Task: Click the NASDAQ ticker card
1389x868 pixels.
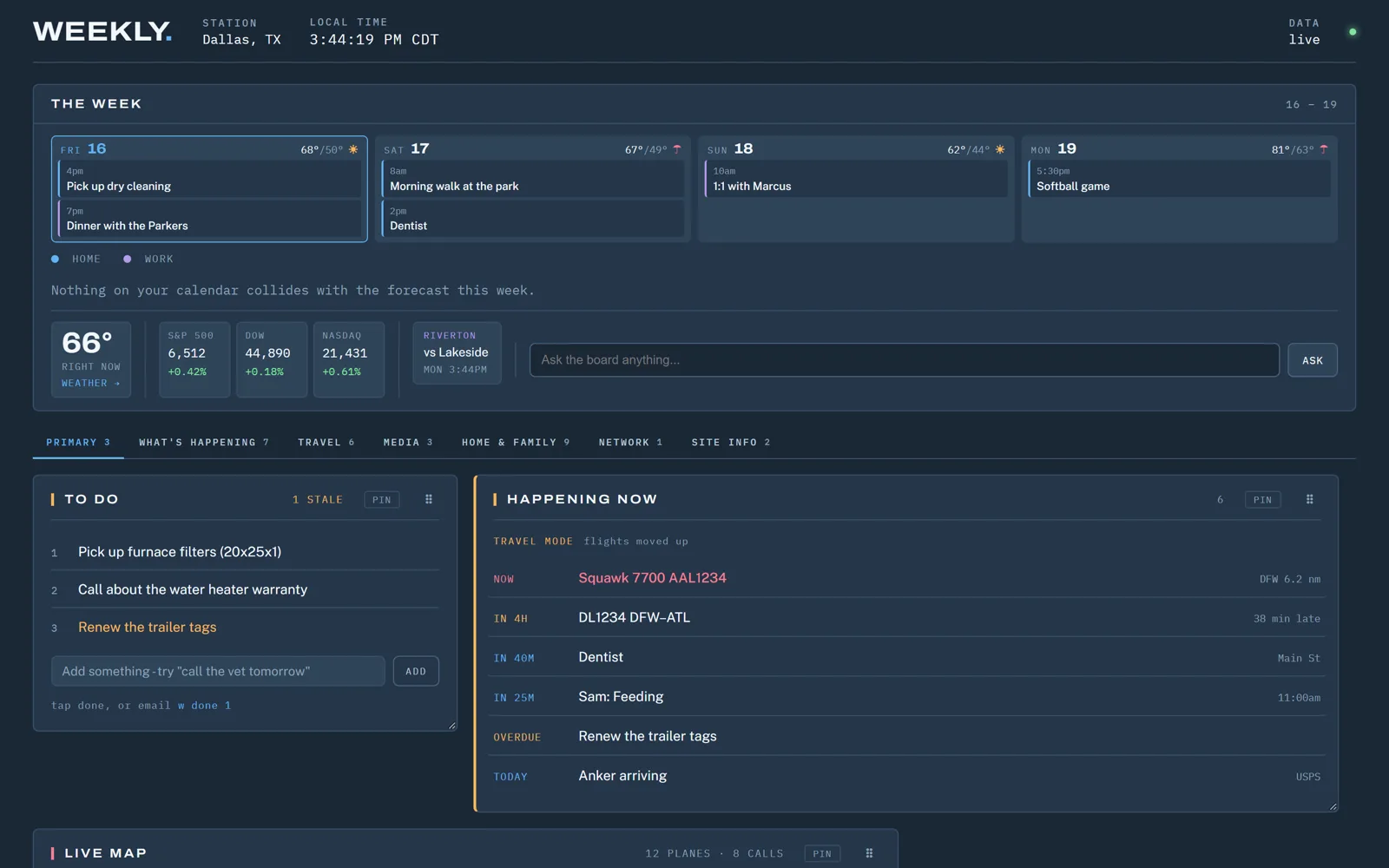Action: click(x=349, y=359)
